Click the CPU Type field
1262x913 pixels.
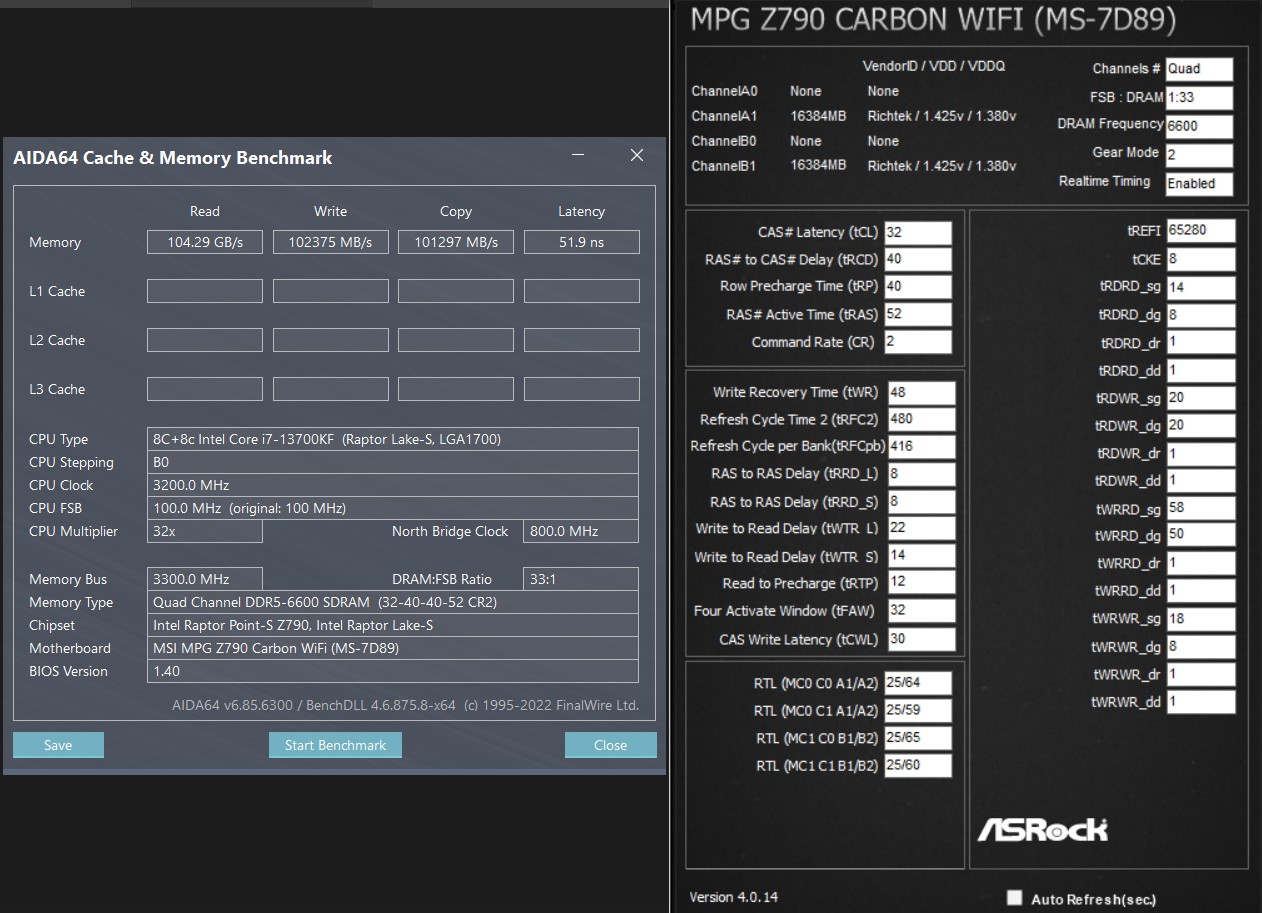tap(393, 439)
